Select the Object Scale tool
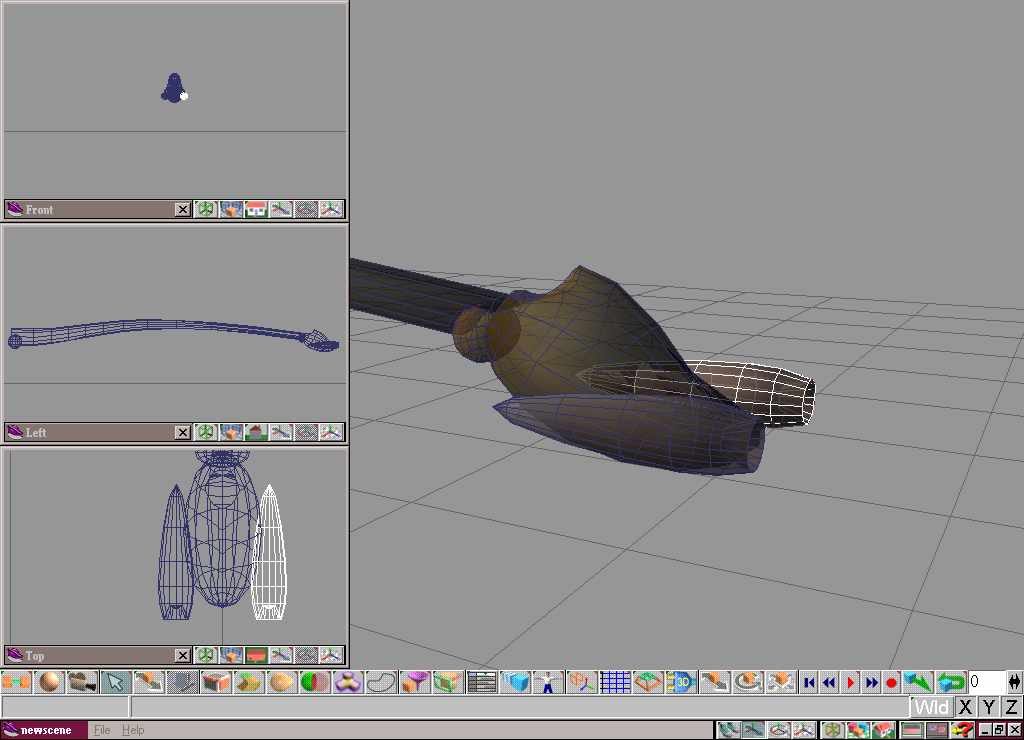Image resolution: width=1024 pixels, height=740 pixels. click(x=780, y=683)
